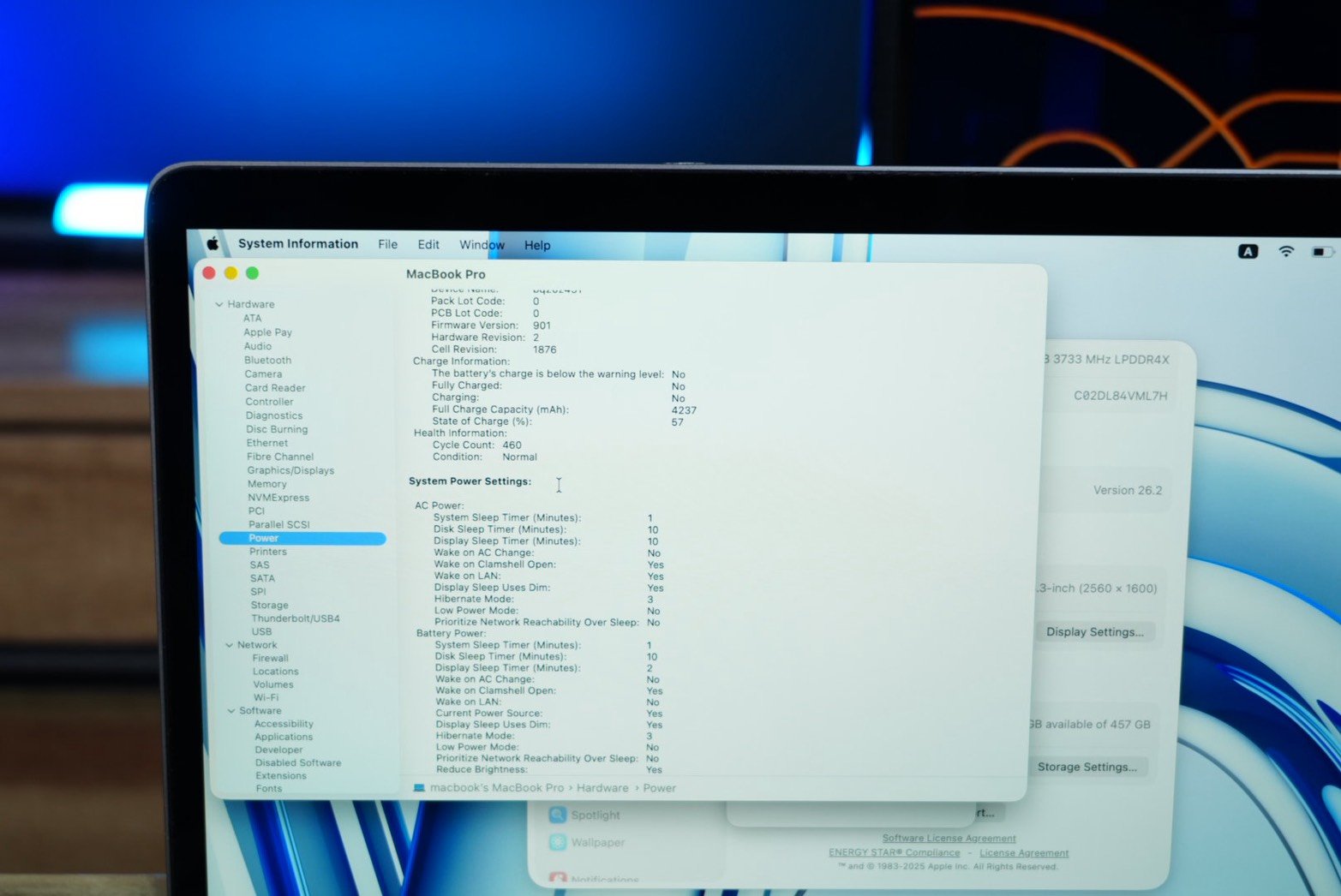The width and height of the screenshot is (1341, 896).
Task: Click the Storage Settings button
Action: [x=1087, y=767]
